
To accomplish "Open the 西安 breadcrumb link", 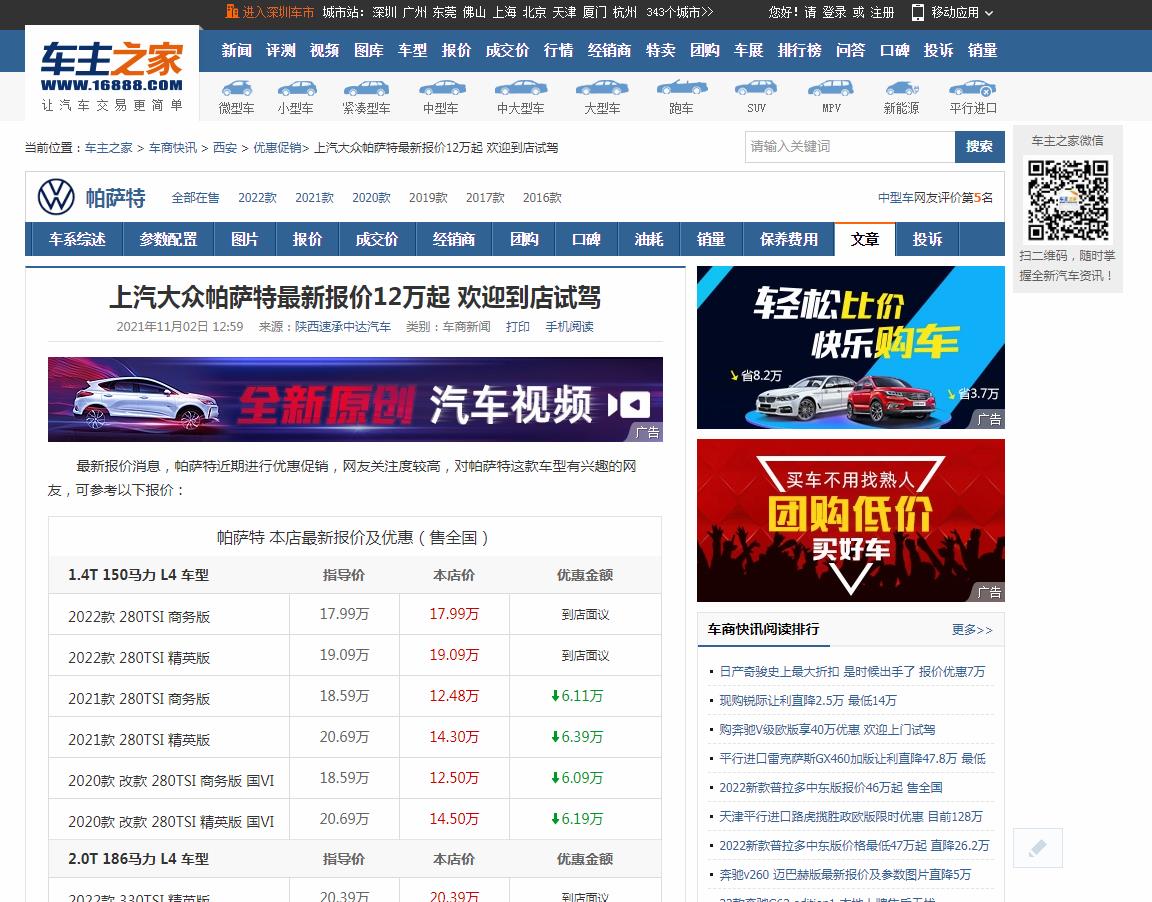I will (225, 148).
